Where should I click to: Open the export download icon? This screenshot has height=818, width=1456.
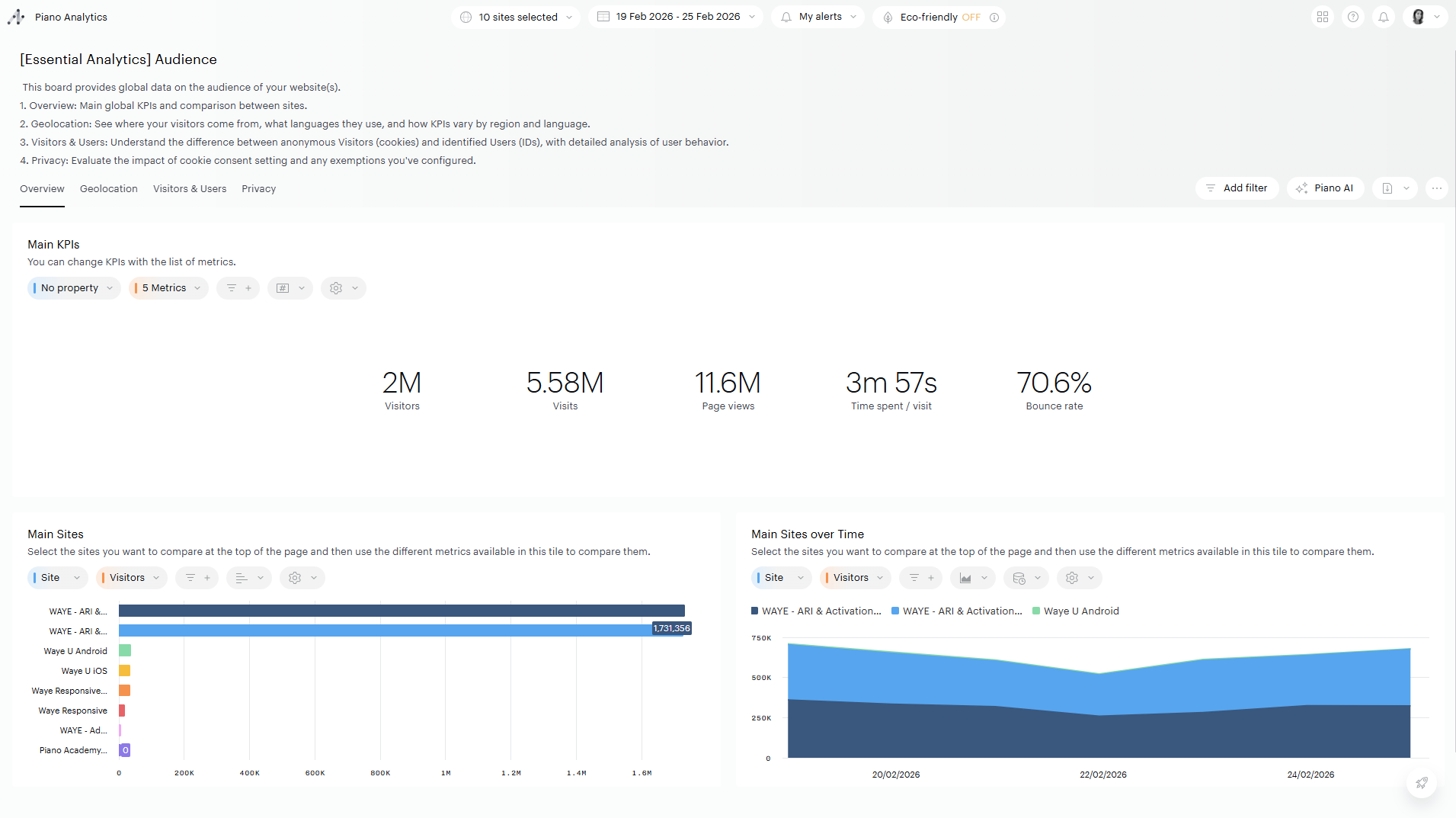pos(1387,188)
